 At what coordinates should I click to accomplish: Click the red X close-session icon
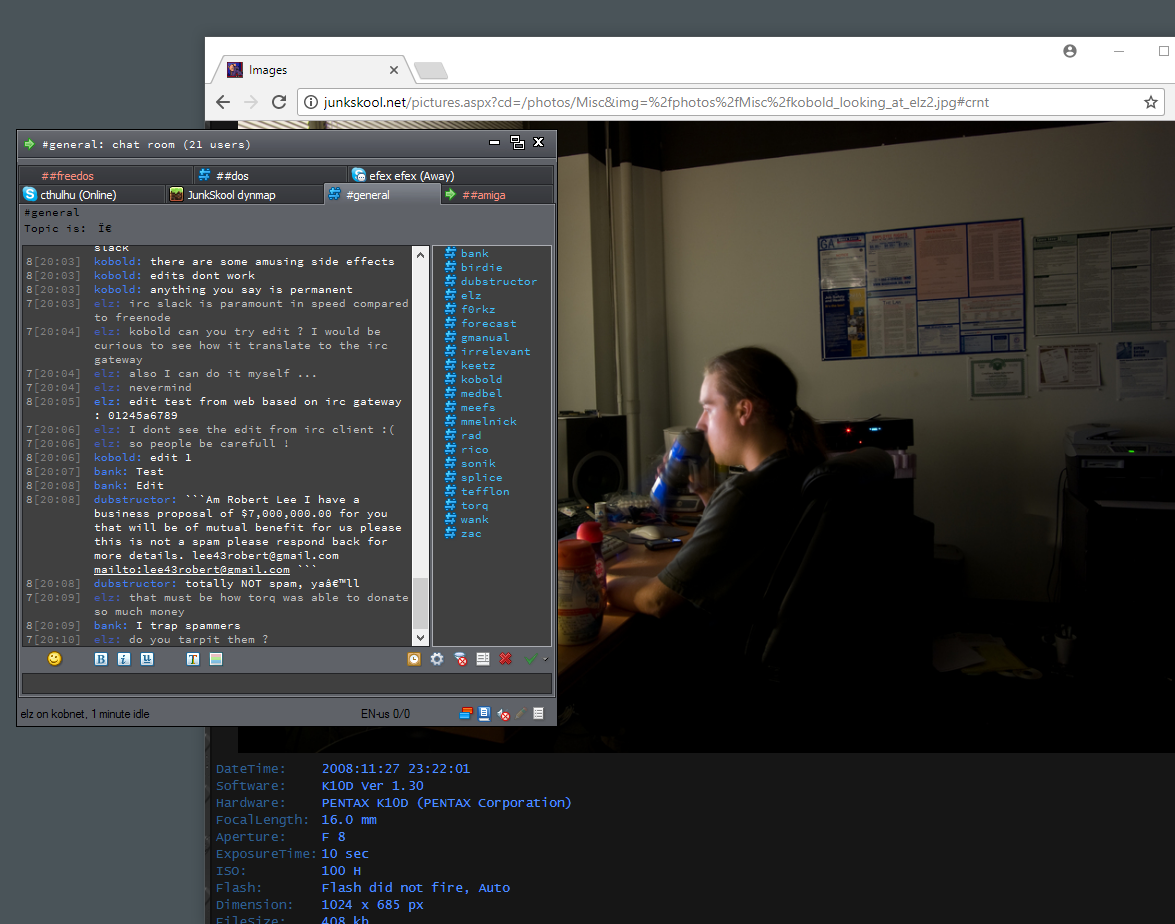506,659
